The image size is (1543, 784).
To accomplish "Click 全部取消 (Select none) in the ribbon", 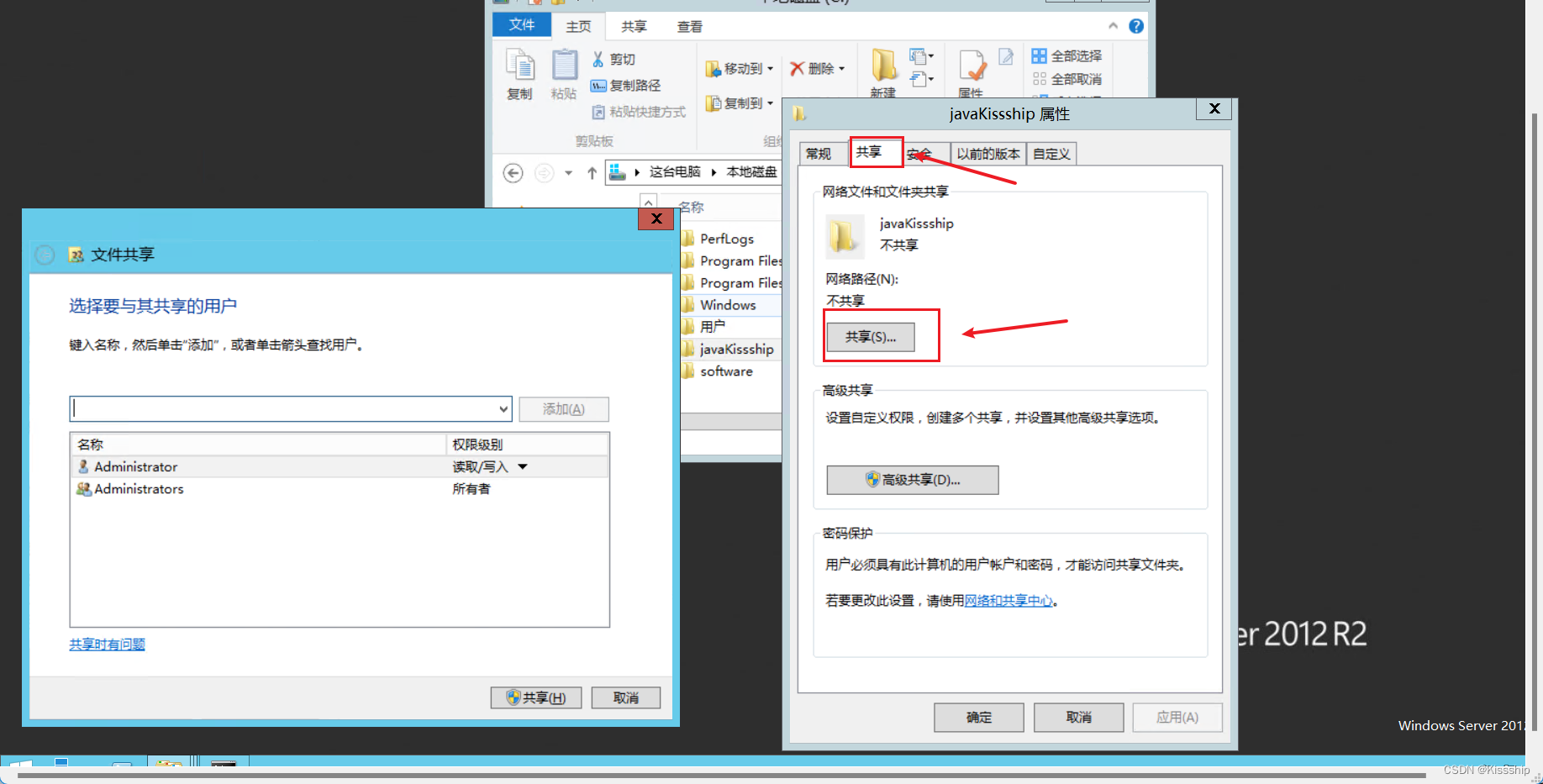I will pyautogui.click(x=1066, y=79).
